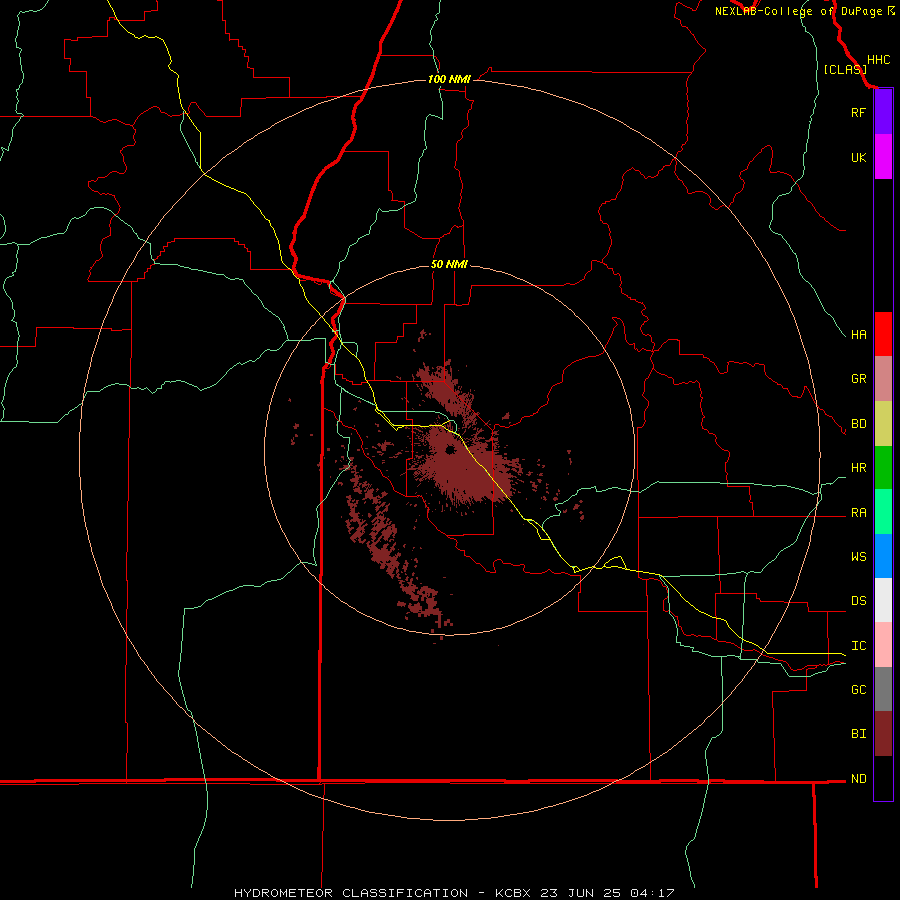Click the GR legend label
This screenshot has height=900, width=900.
tap(858, 379)
